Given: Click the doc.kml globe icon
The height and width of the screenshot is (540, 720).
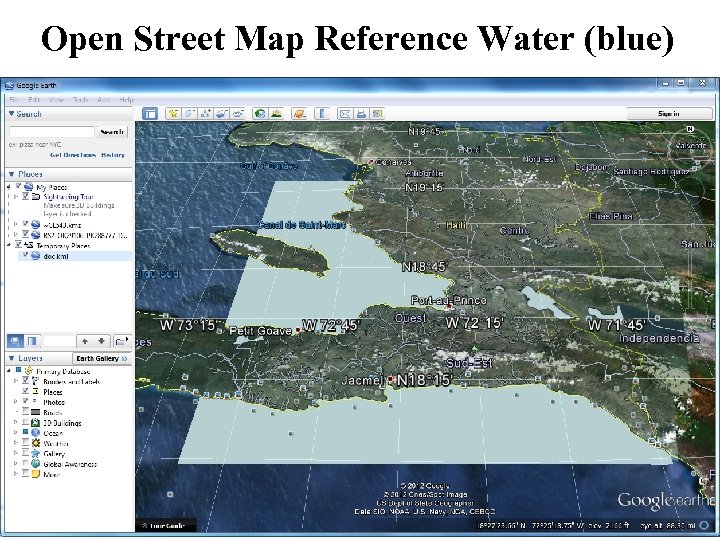Looking at the screenshot, I should coord(35,256).
